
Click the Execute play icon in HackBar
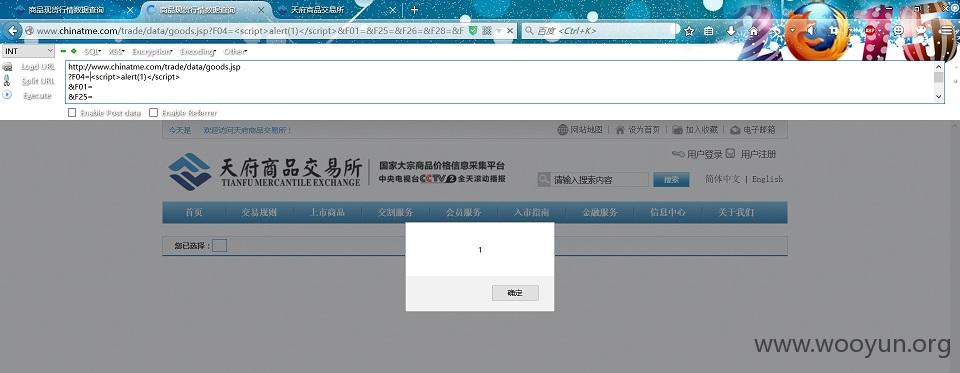[x=7, y=95]
